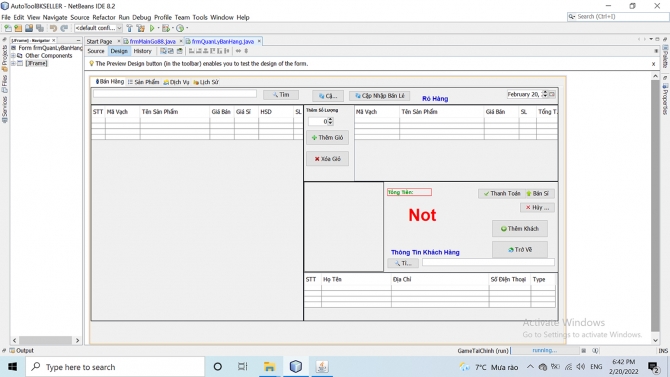Show hidden system tray icons
This screenshot has width=670, height=377.
(x=530, y=367)
